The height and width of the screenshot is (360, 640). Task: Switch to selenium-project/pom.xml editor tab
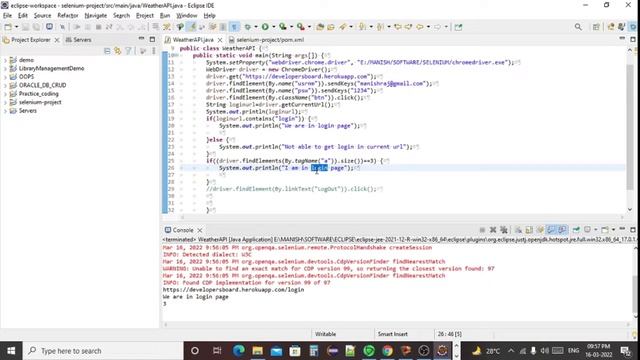point(267,40)
